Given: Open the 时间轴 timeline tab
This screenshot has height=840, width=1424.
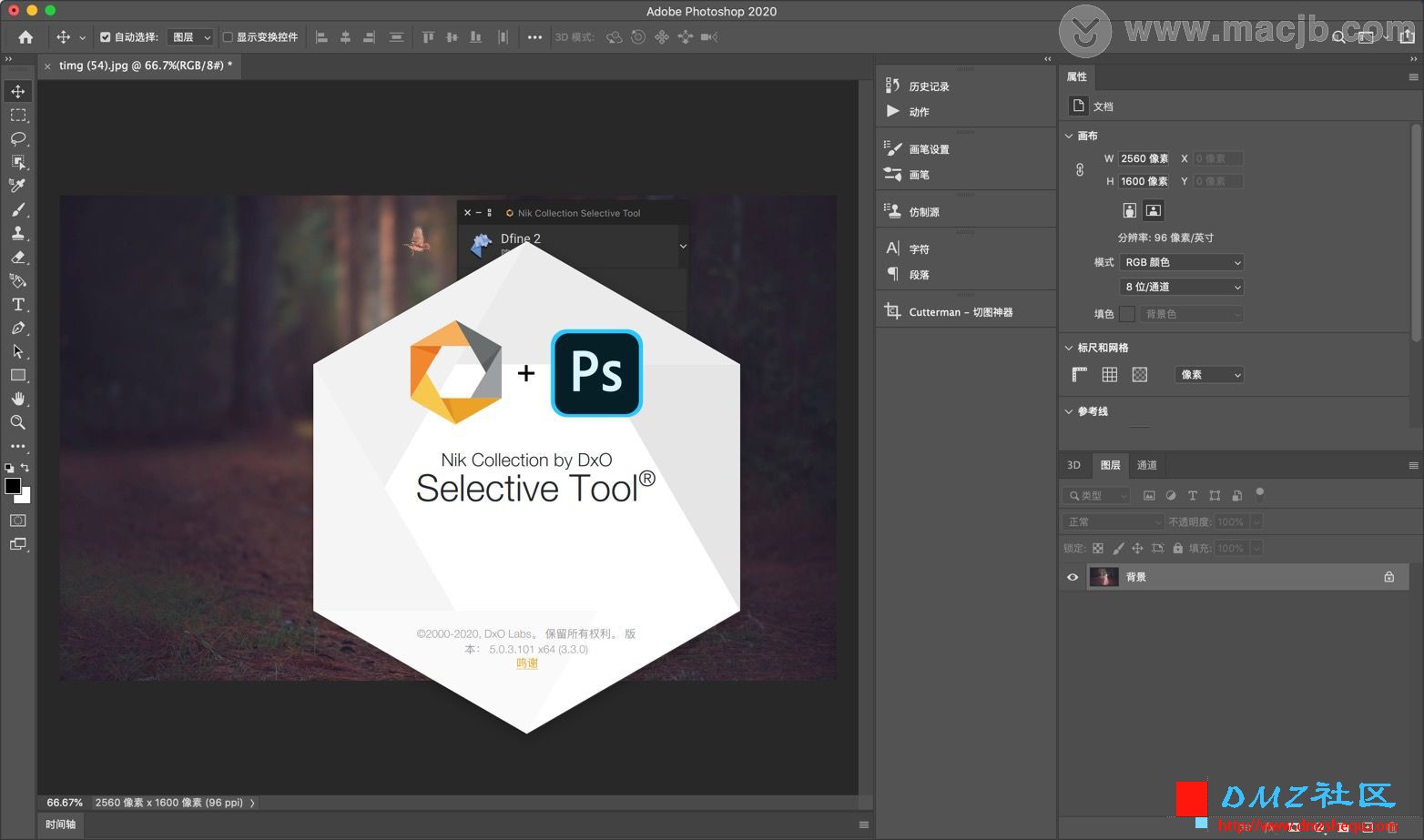Looking at the screenshot, I should 60,825.
